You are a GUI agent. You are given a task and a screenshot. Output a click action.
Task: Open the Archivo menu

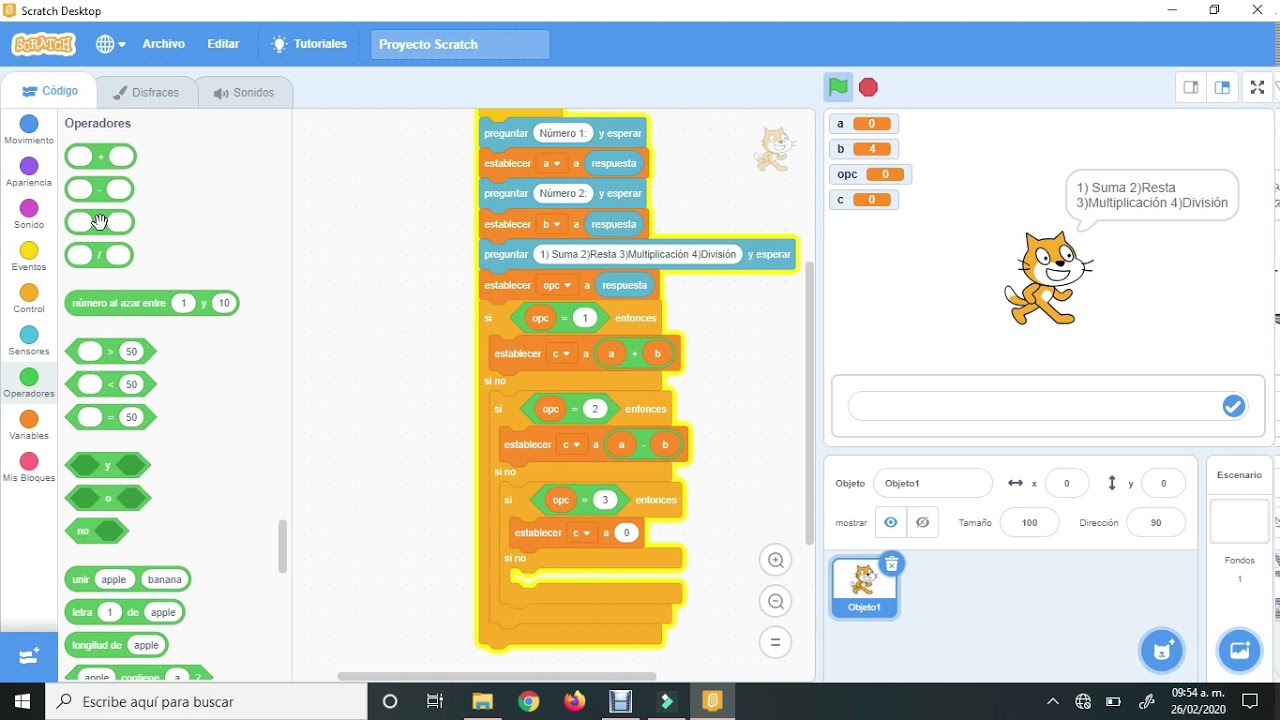click(x=163, y=44)
